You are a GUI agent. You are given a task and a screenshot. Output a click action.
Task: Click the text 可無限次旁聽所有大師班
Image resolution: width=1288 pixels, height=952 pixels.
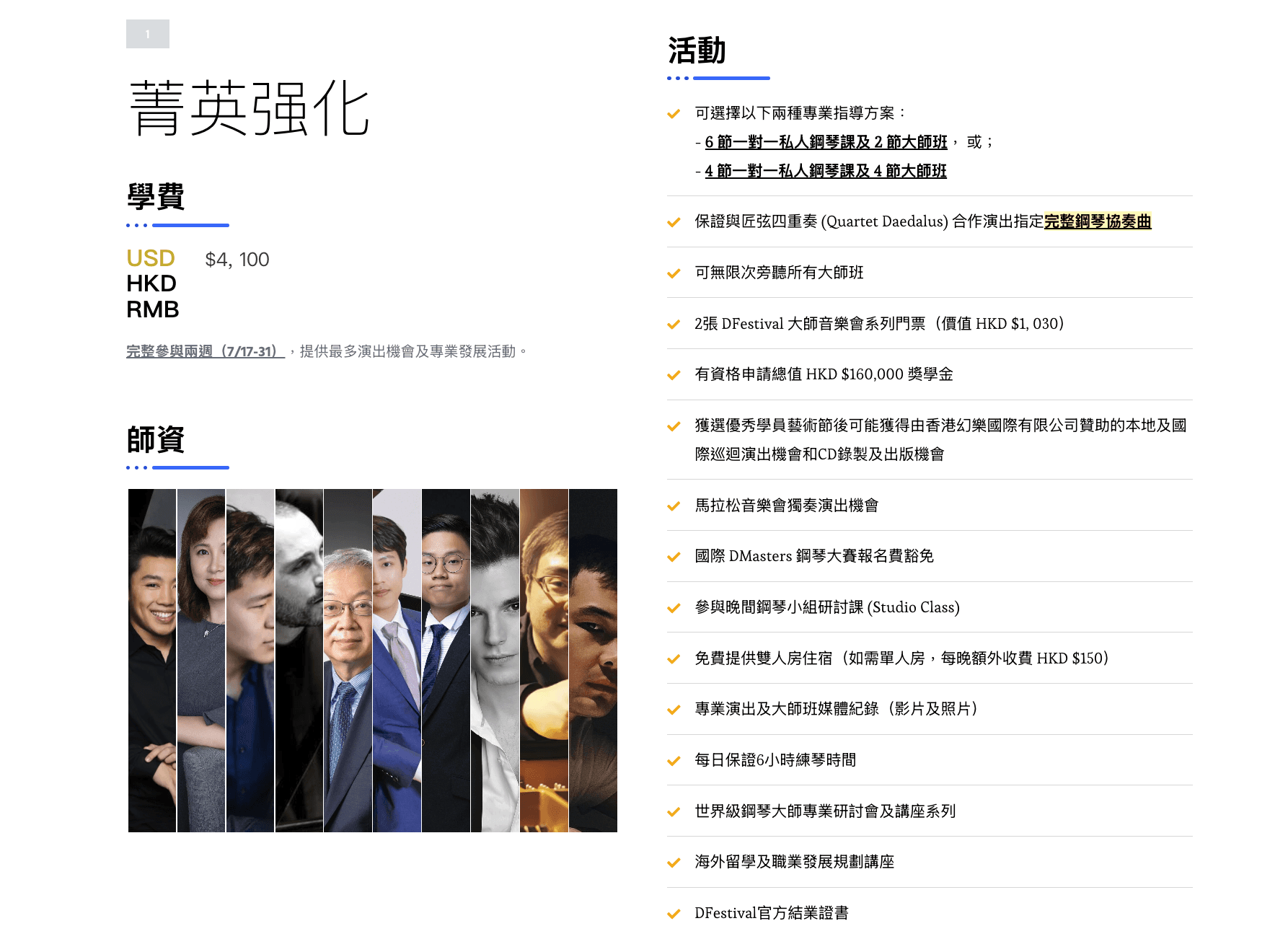[x=779, y=273]
